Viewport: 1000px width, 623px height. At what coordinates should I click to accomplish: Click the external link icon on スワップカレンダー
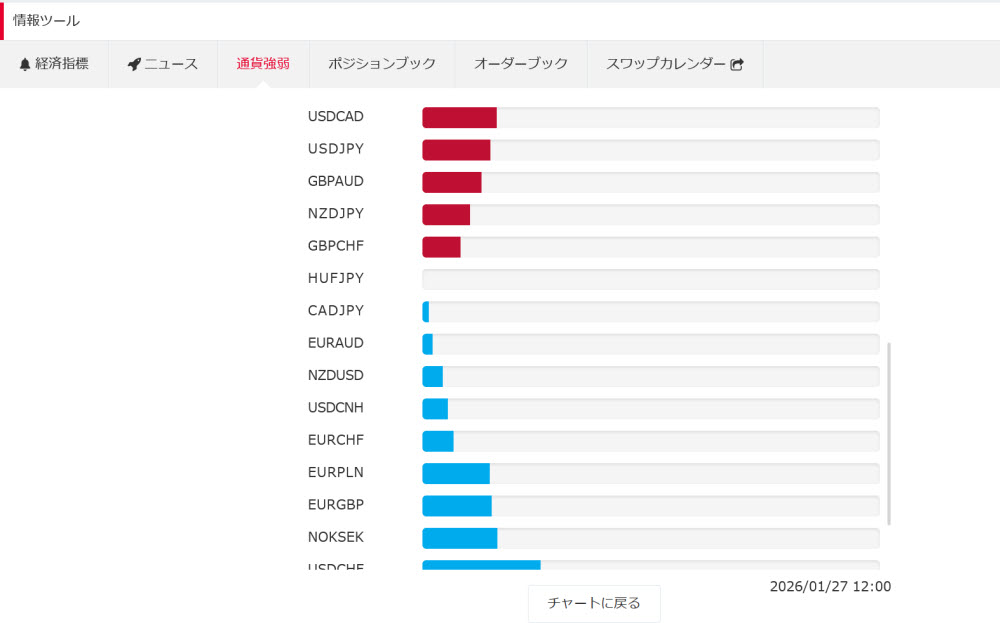tap(738, 64)
